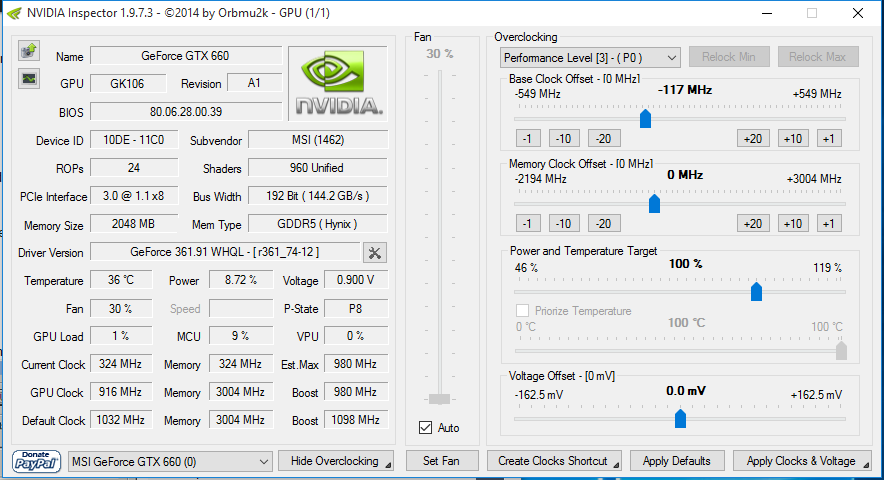Increase Base Clock Offset by 20
Screen dimensions: 884x480
(753, 139)
